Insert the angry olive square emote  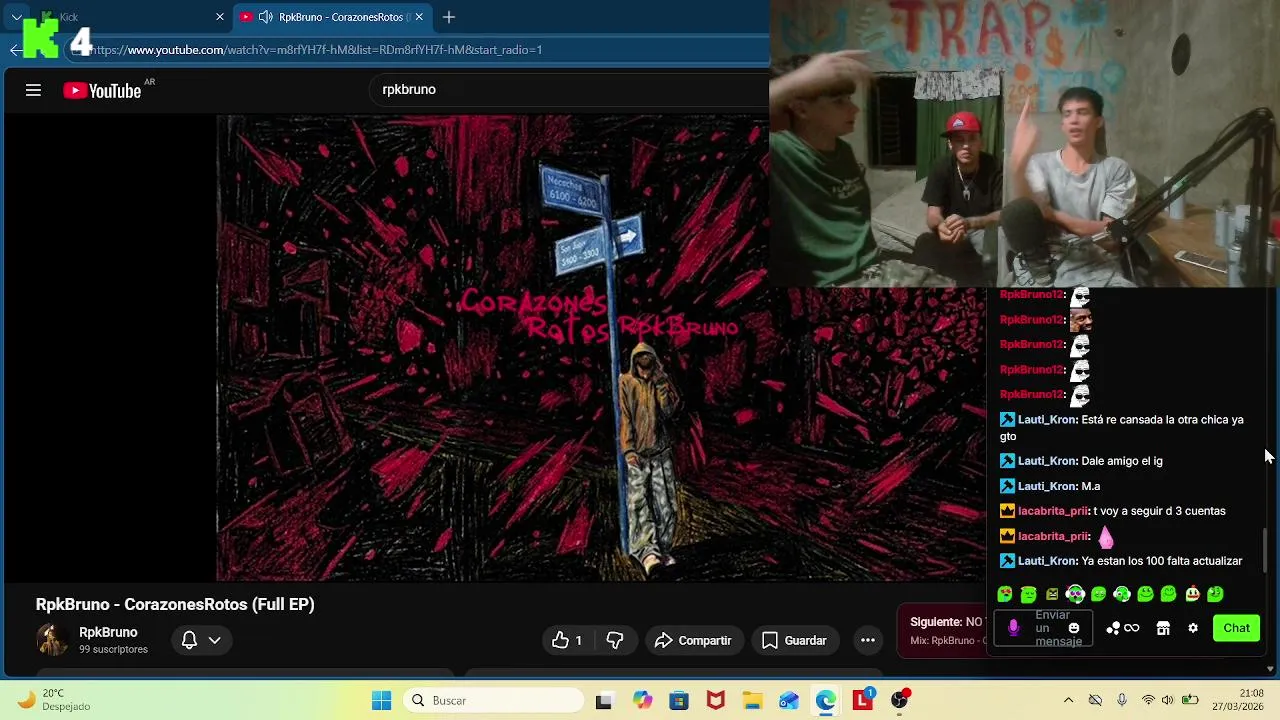(x=1052, y=594)
